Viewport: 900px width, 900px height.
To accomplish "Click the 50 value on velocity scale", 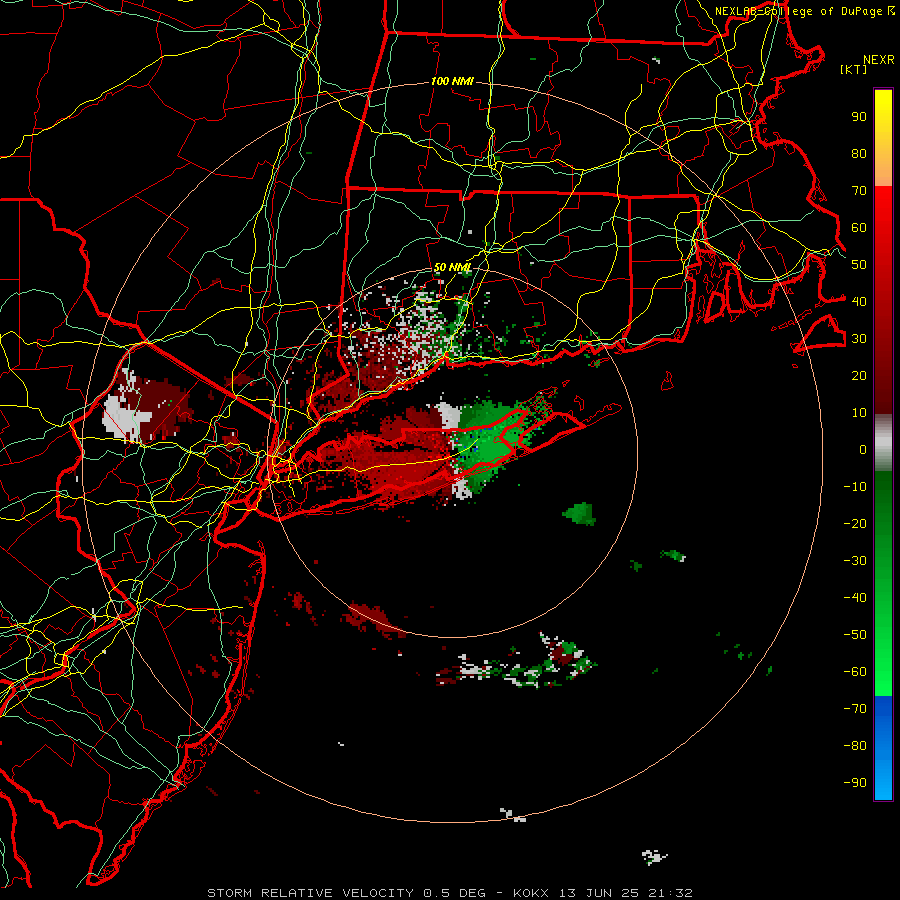I will (859, 265).
